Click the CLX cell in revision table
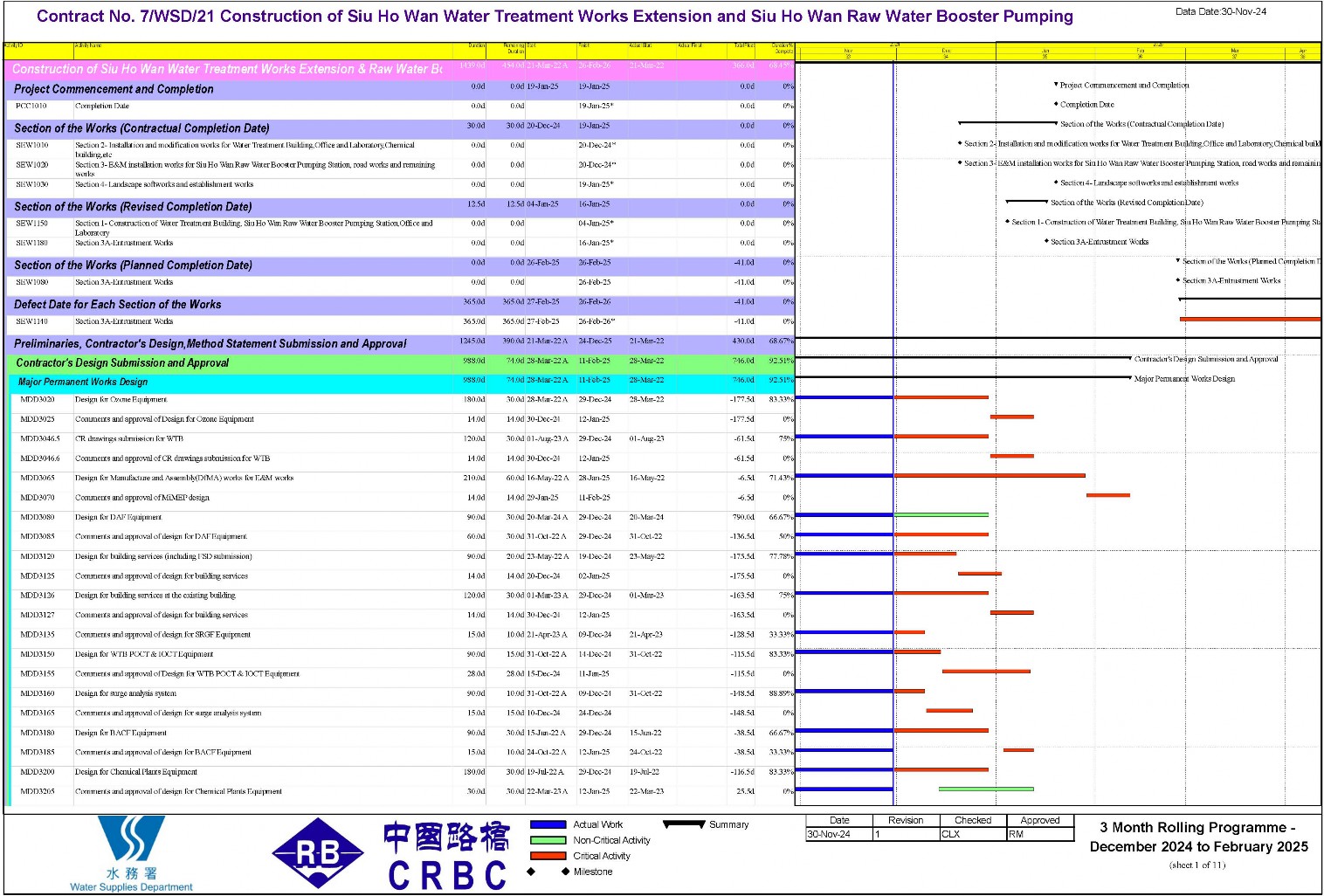 click(973, 834)
